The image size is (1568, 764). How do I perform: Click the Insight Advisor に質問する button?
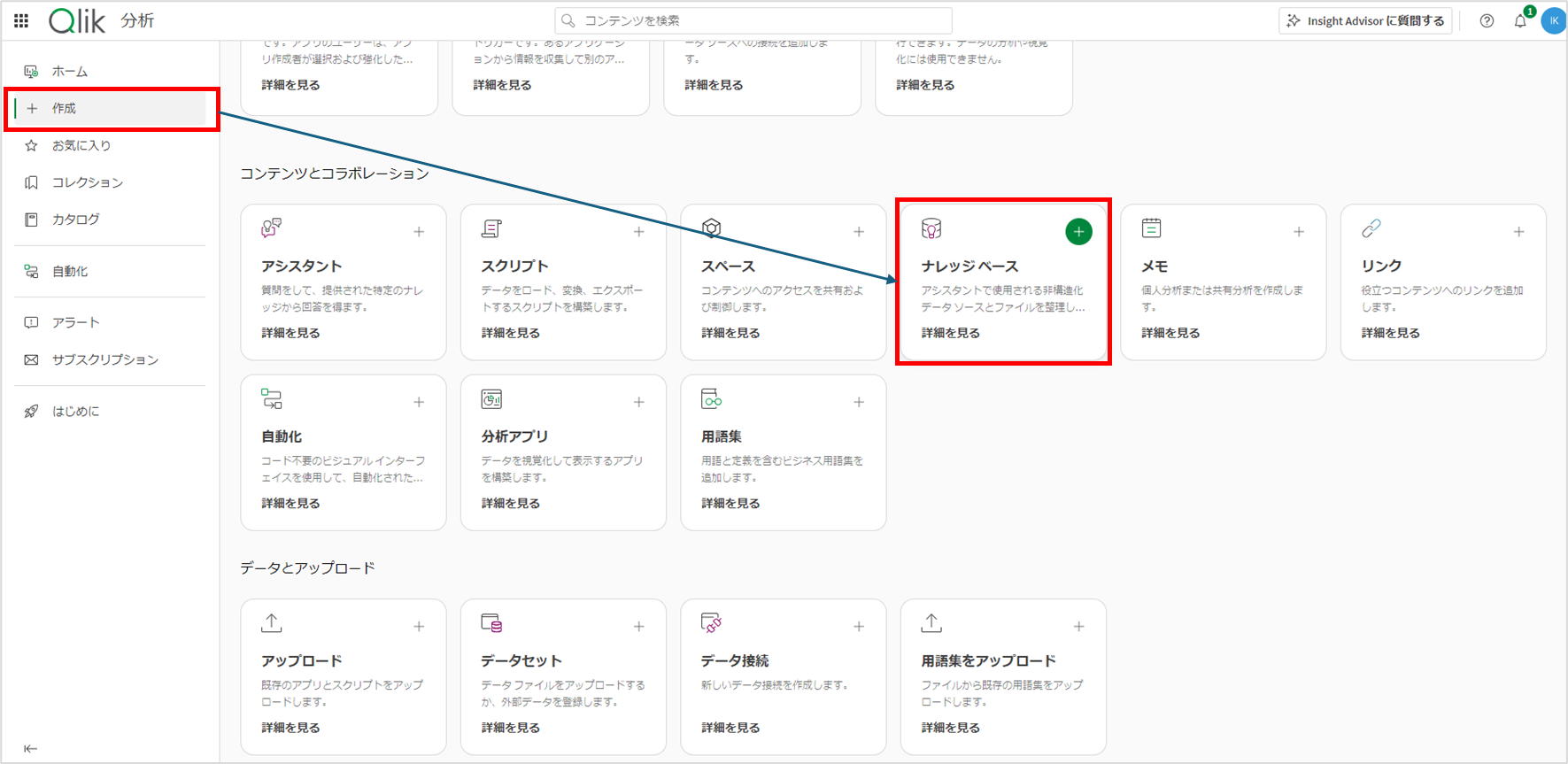pos(1365,21)
